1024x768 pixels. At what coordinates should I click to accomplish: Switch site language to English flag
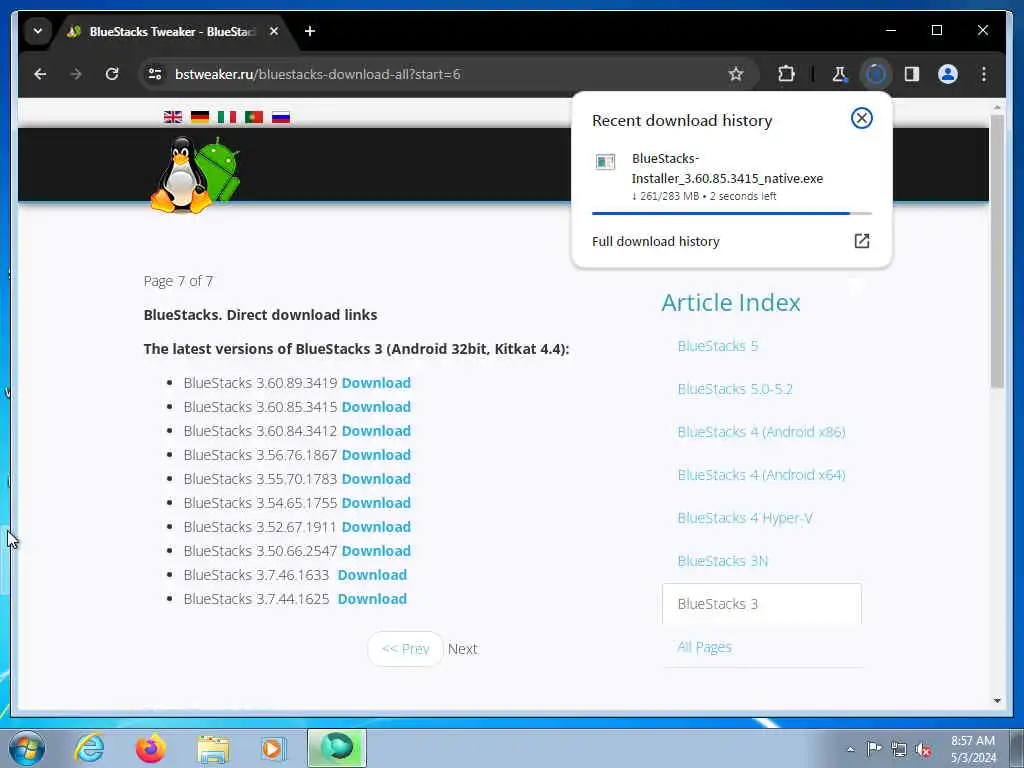pos(173,117)
